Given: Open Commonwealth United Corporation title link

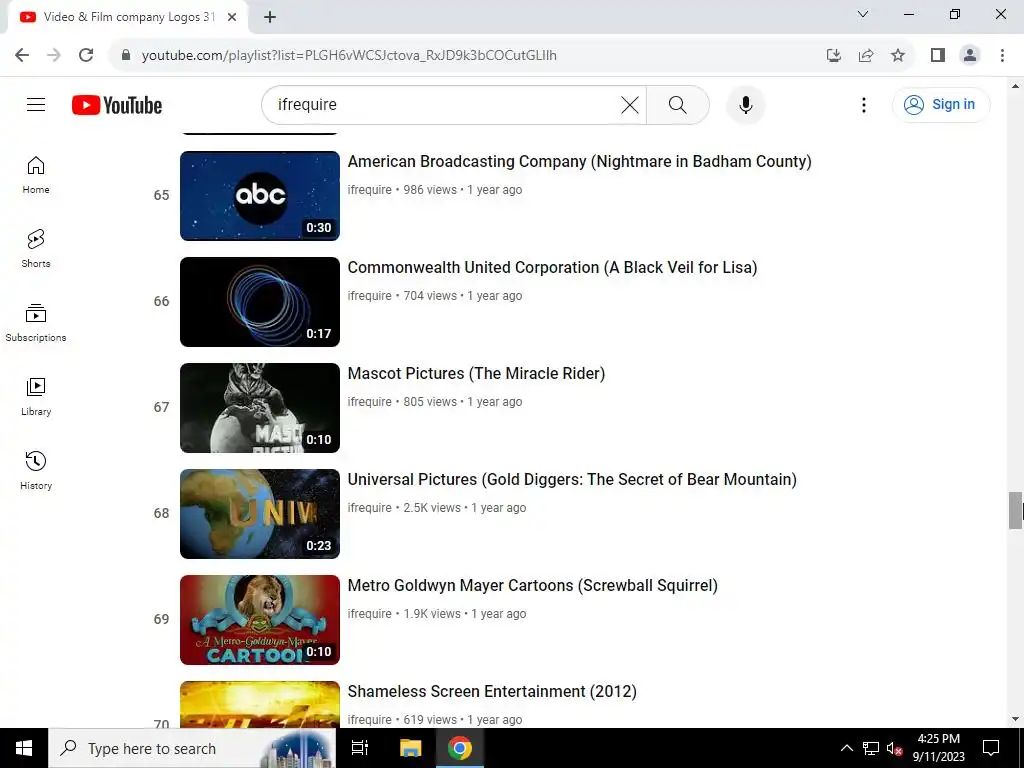Looking at the screenshot, I should pyautogui.click(x=552, y=267).
